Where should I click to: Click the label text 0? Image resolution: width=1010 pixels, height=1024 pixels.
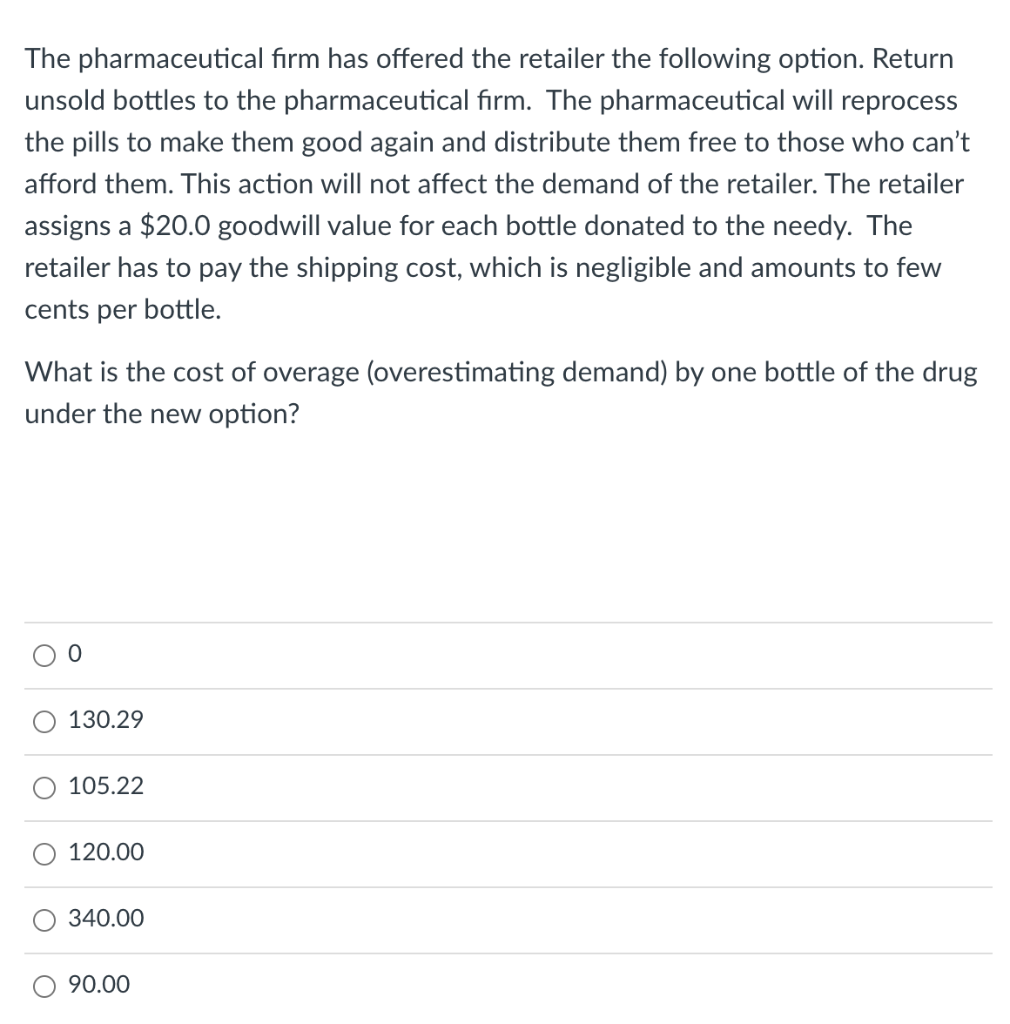73,653
